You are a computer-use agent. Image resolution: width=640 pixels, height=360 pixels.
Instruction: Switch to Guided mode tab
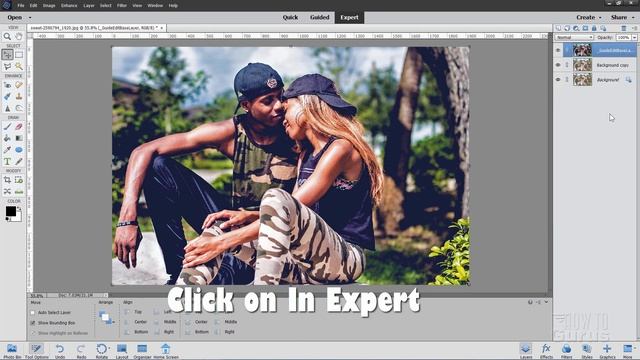pos(320,18)
